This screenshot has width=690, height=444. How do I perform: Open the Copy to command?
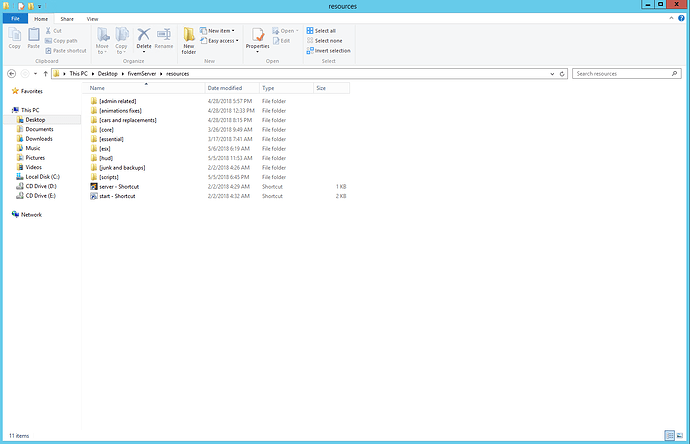[x=121, y=40]
